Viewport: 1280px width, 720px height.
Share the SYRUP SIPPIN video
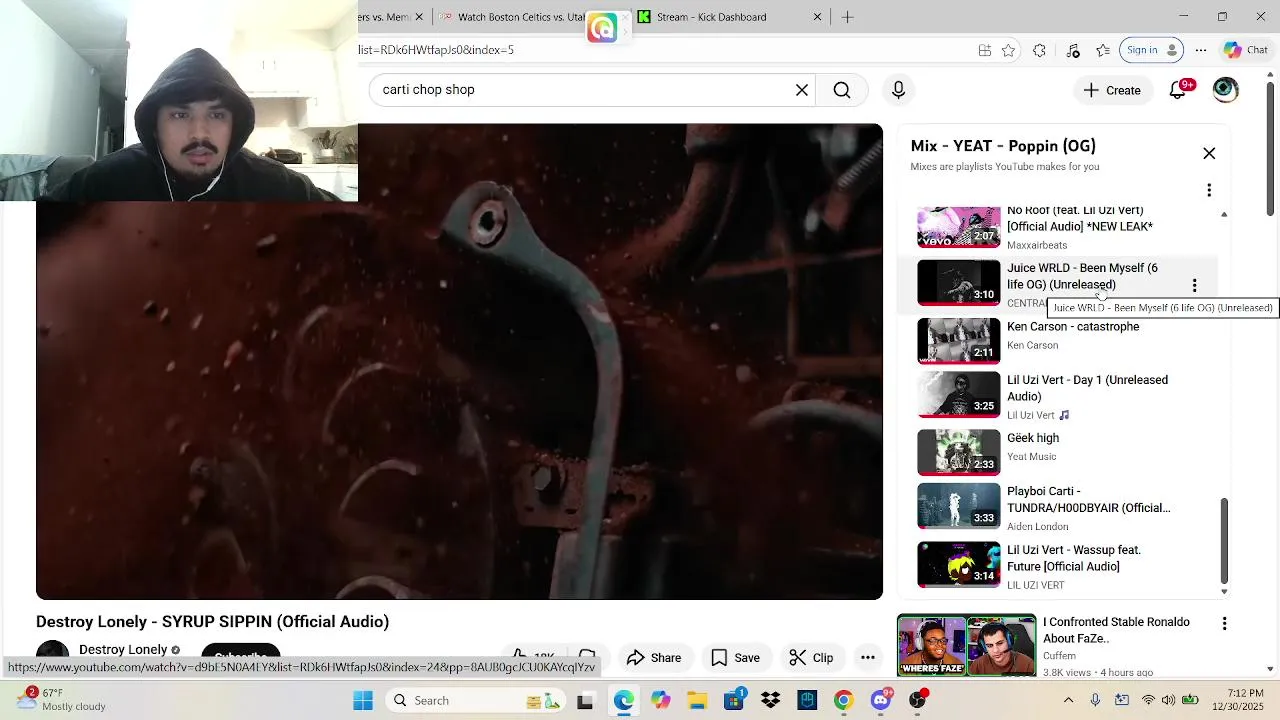click(654, 657)
